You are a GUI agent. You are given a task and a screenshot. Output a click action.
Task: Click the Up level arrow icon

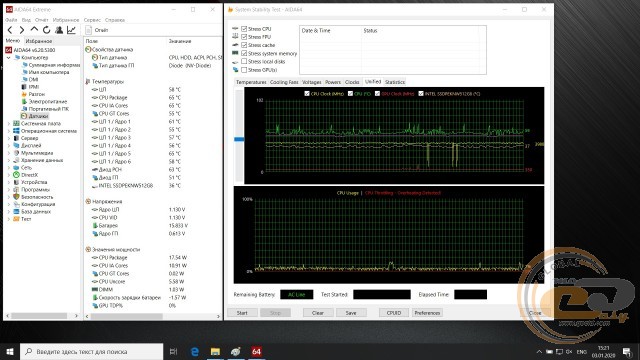click(34, 30)
